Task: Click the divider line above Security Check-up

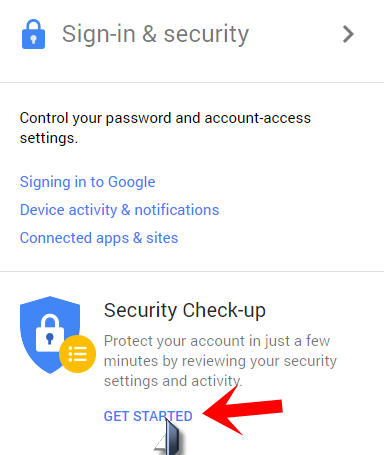Action: (x=192, y=271)
